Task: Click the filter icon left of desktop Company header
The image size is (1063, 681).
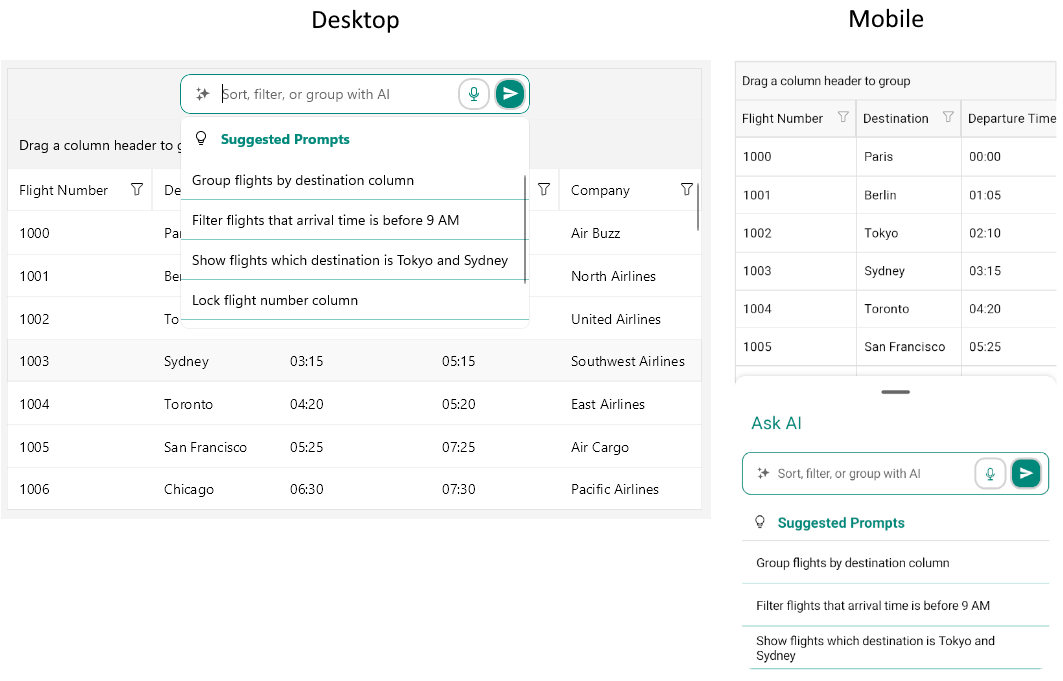Action: point(544,190)
